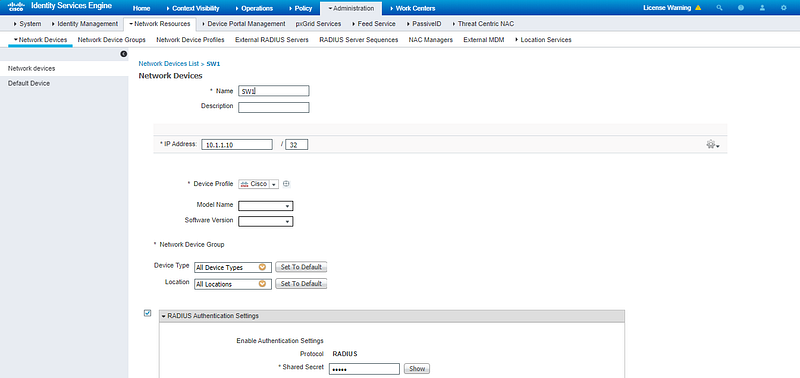The height and width of the screenshot is (378, 800).
Task: Open the Model Name dropdown
Action: 266,206
